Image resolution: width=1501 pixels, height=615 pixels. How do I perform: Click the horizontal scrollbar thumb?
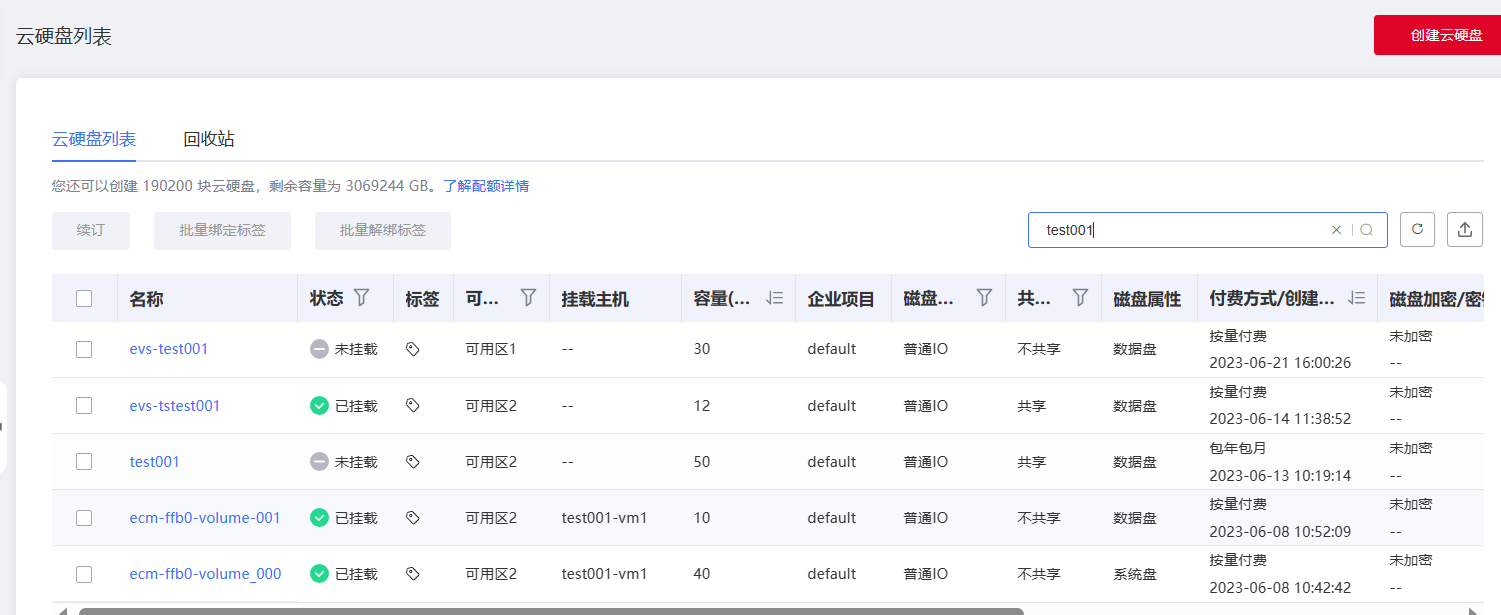(x=551, y=611)
